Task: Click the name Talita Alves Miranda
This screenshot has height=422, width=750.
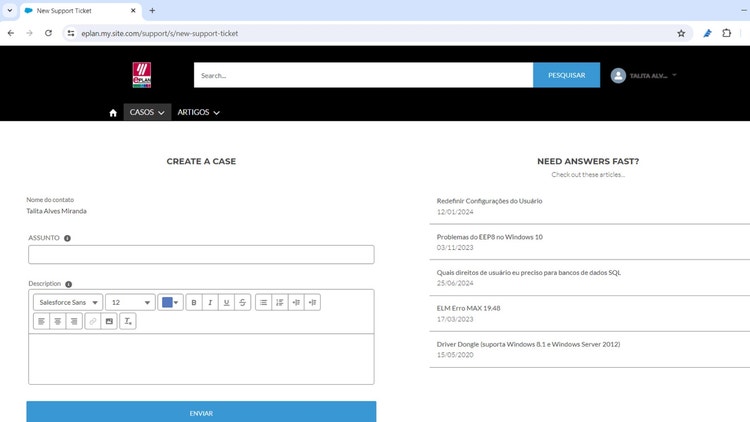Action: [56, 211]
